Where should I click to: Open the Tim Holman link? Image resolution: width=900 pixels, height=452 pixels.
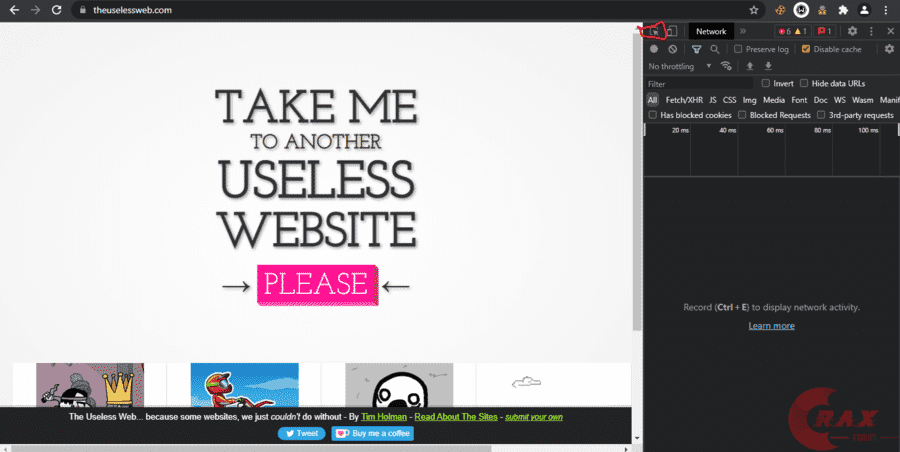click(x=384, y=417)
